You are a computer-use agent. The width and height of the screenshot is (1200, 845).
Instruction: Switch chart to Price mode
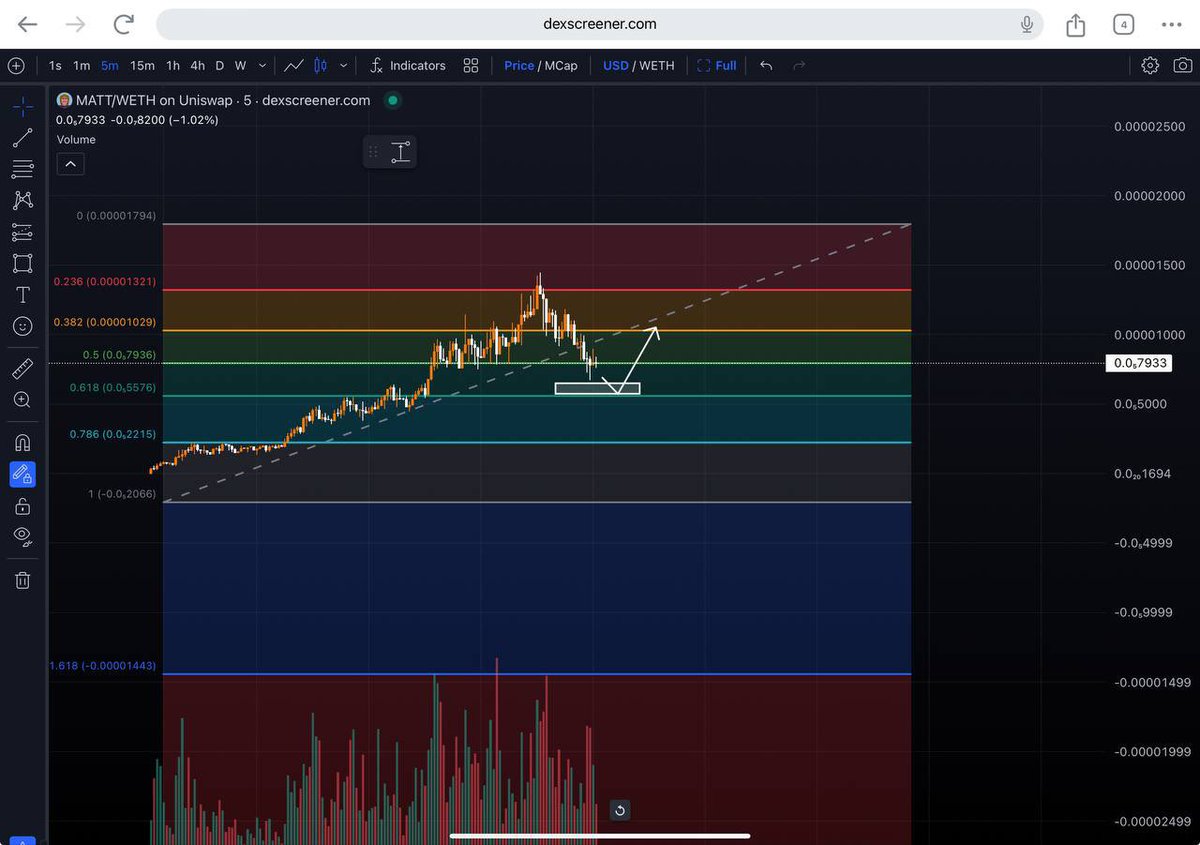(x=519, y=66)
